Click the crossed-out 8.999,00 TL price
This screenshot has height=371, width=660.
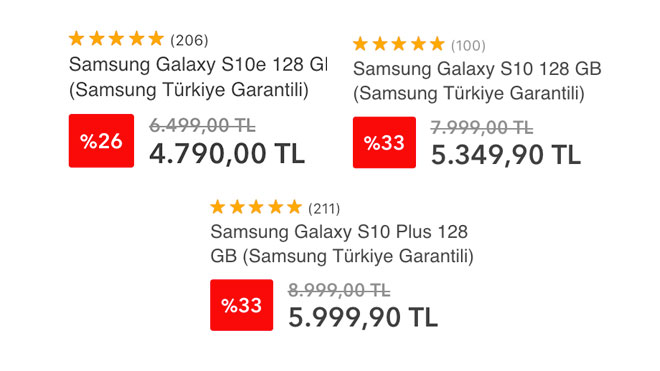[339, 290]
